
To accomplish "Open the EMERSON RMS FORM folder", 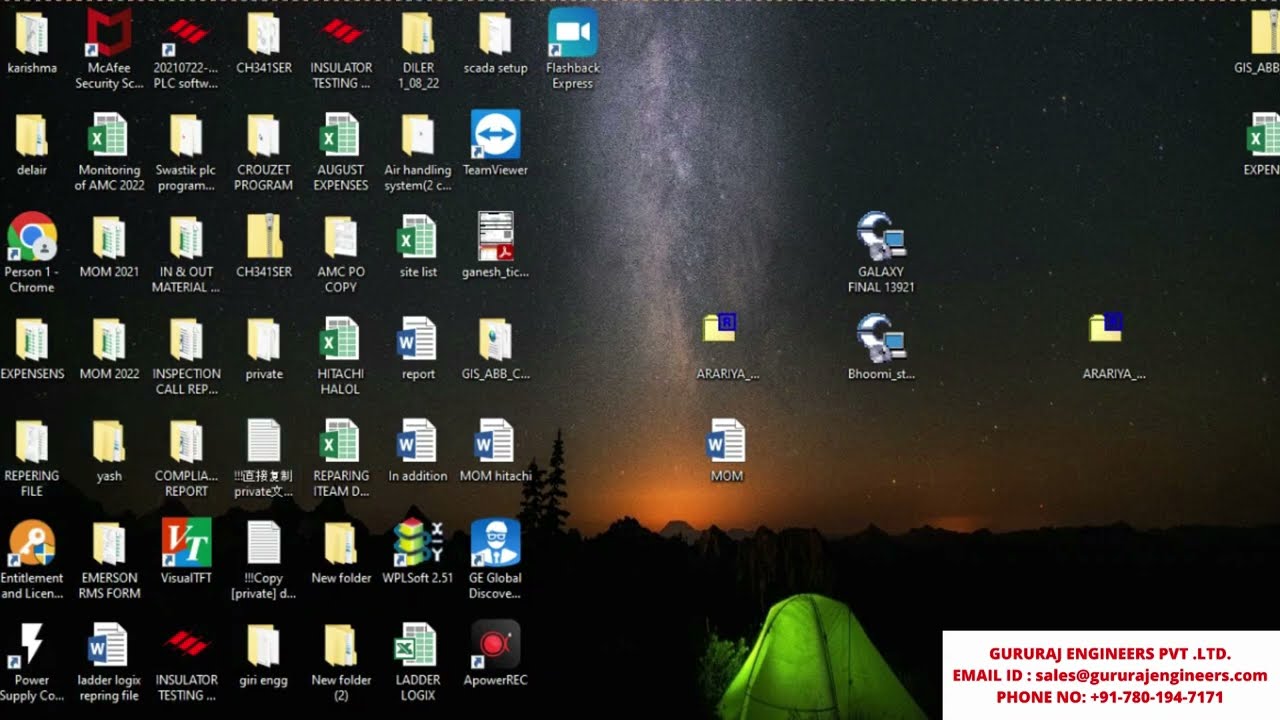I will pos(109,559).
